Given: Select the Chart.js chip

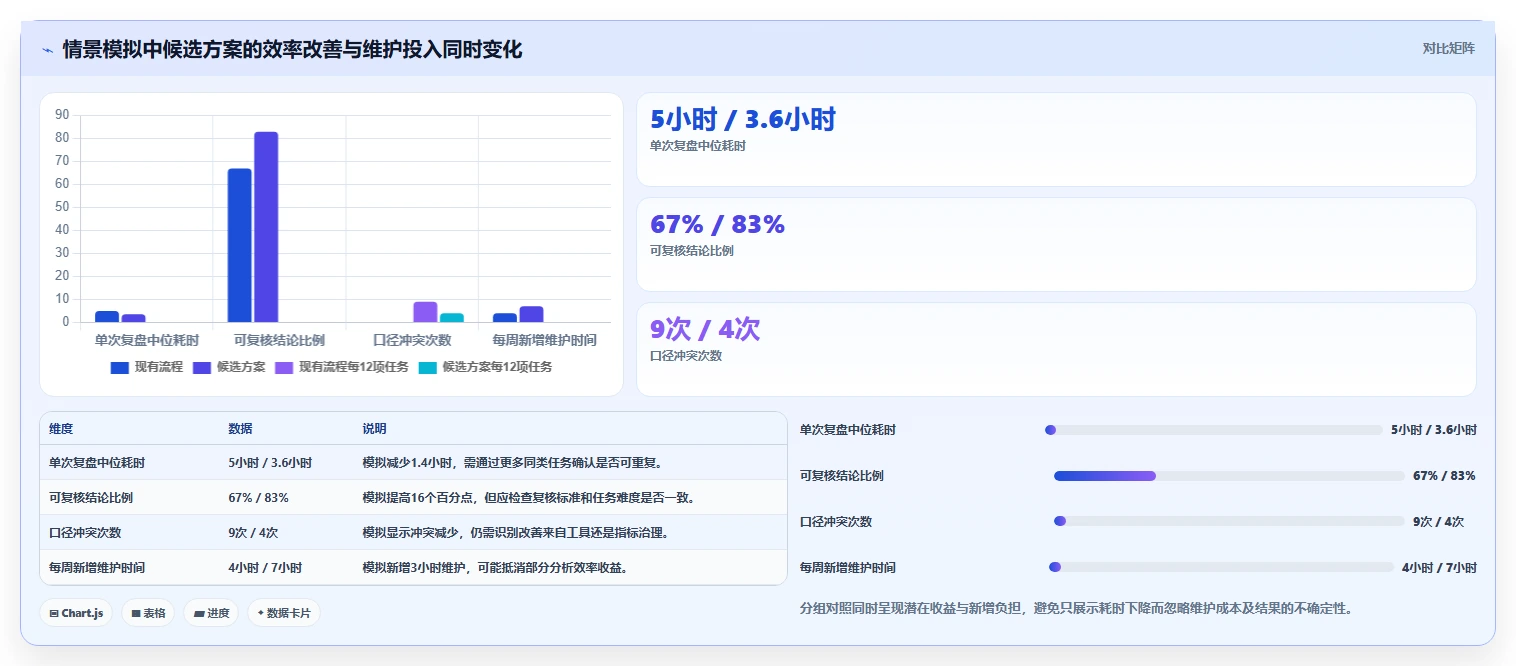Looking at the screenshot, I should 76,613.
